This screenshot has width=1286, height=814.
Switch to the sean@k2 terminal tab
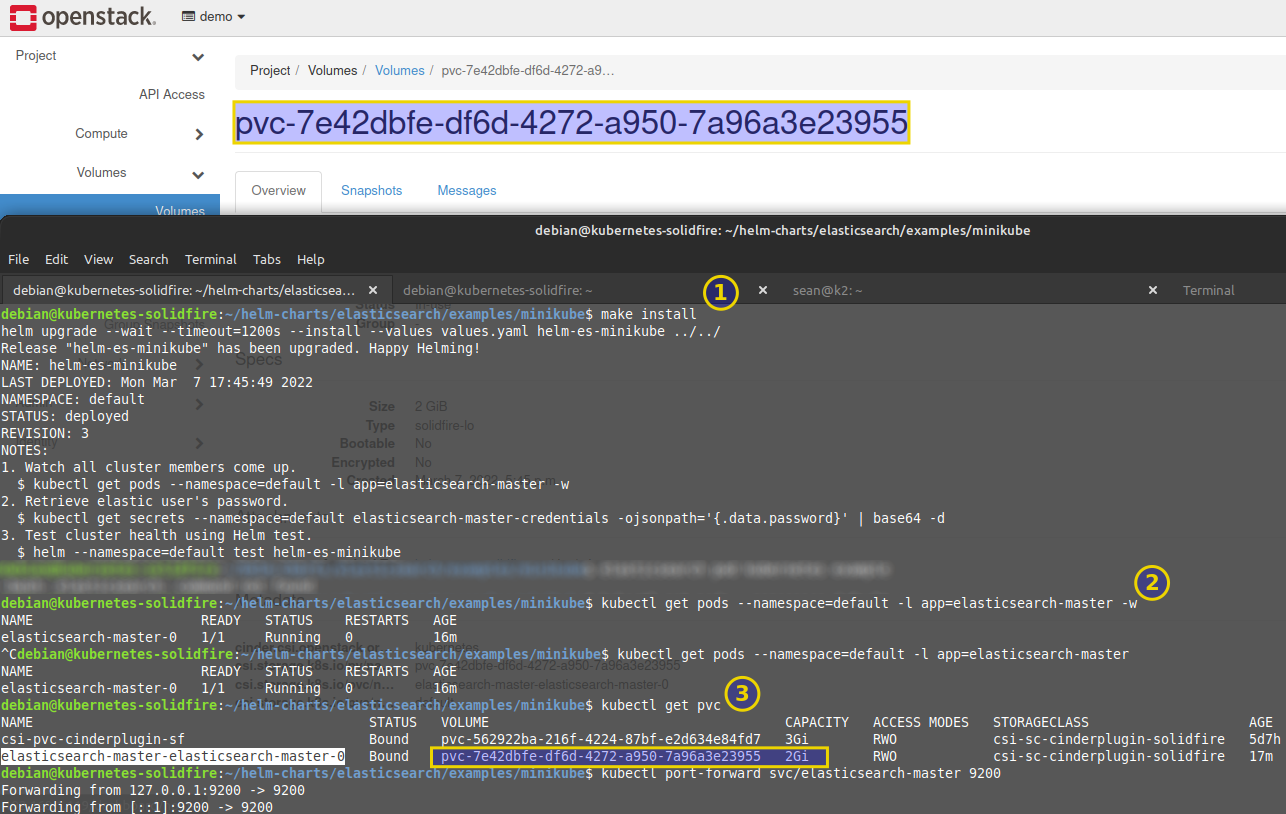pos(827,291)
